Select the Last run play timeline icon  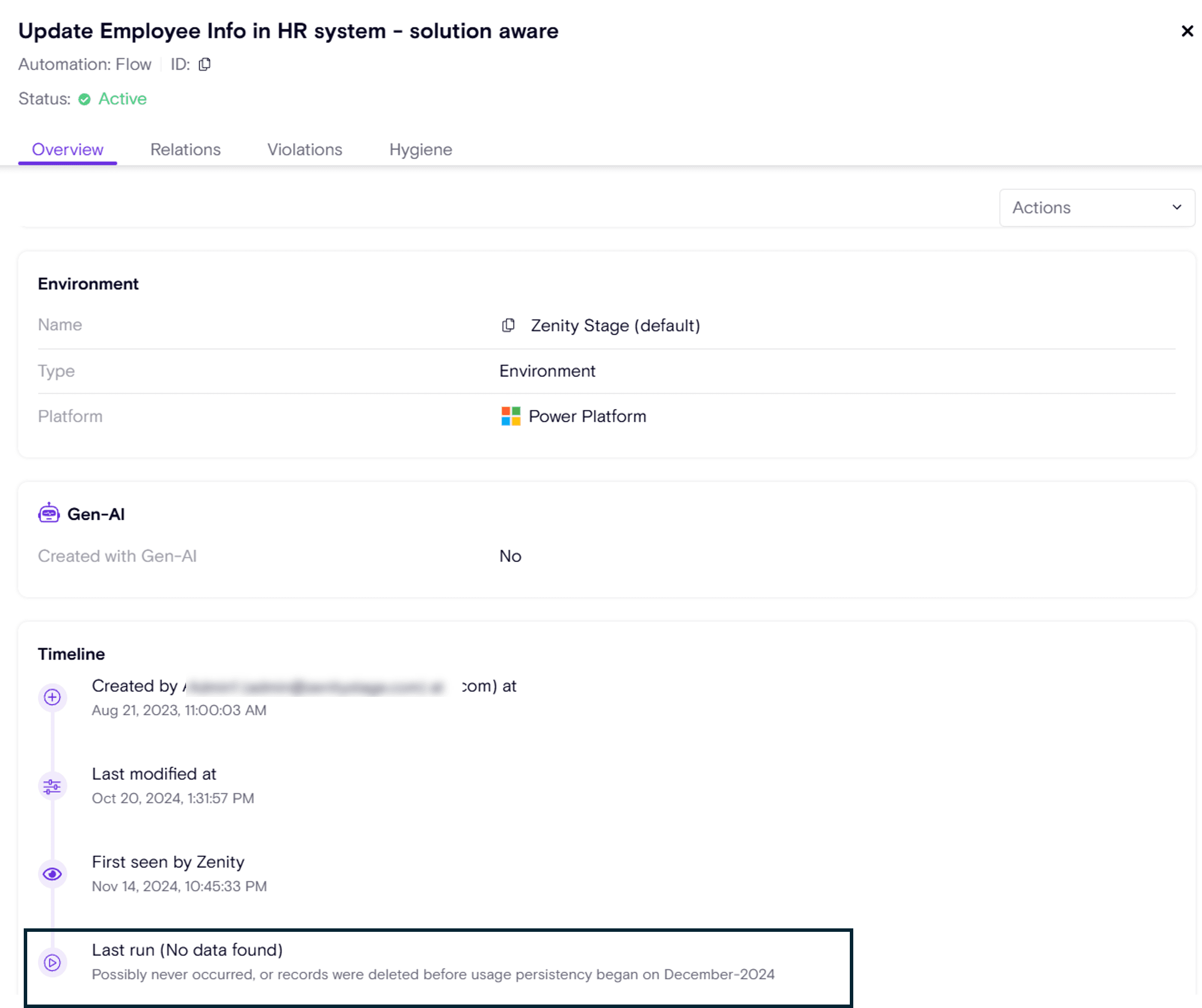point(52,963)
